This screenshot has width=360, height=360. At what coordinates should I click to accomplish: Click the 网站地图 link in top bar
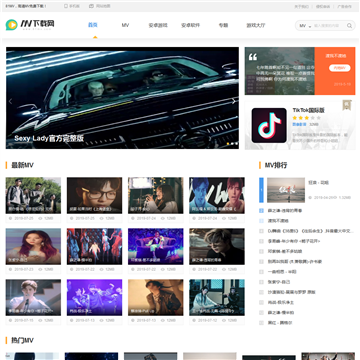pos(103,6)
